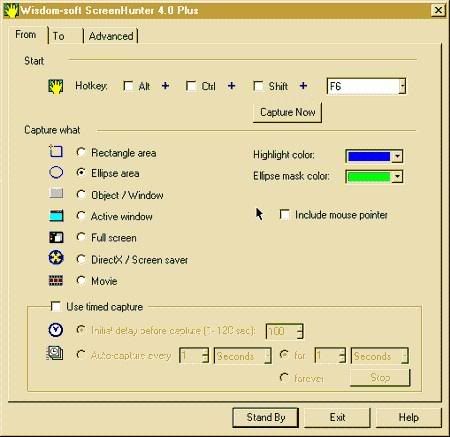The image size is (450, 437).
Task: Click the auto-capture stacked pages icon
Action: tap(54, 353)
